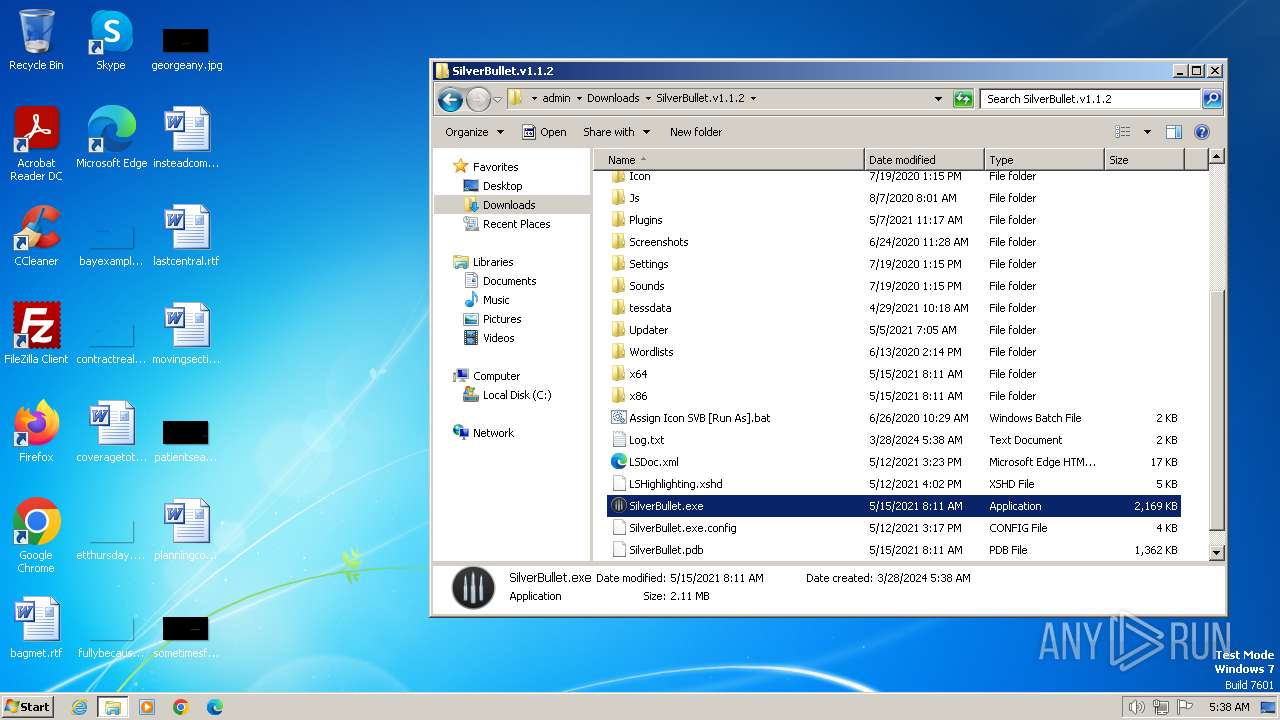The image size is (1280, 720).
Task: Select the SilverBullet.exe.config file
Action: (893, 528)
